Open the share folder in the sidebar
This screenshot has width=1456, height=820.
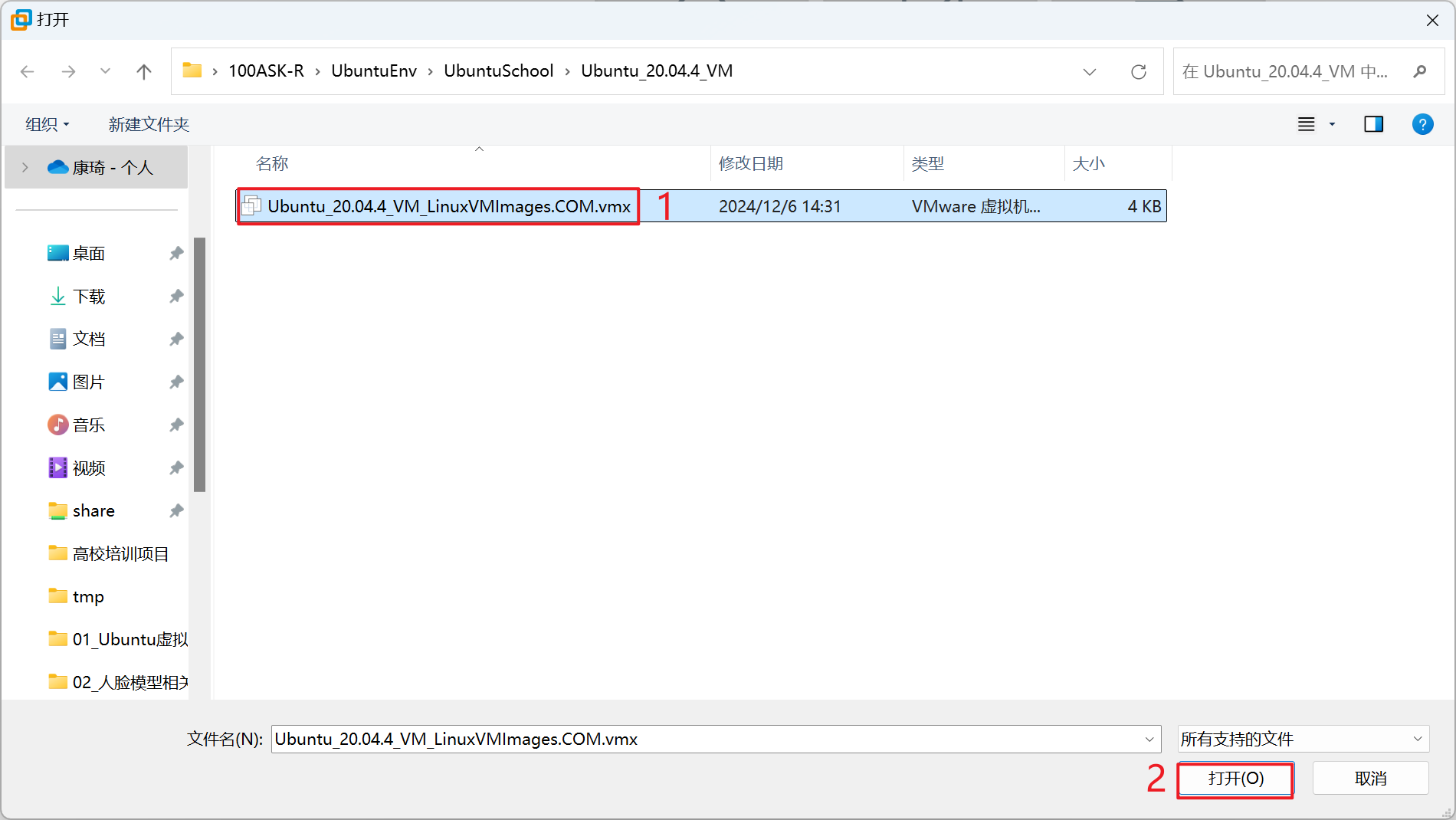click(93, 510)
